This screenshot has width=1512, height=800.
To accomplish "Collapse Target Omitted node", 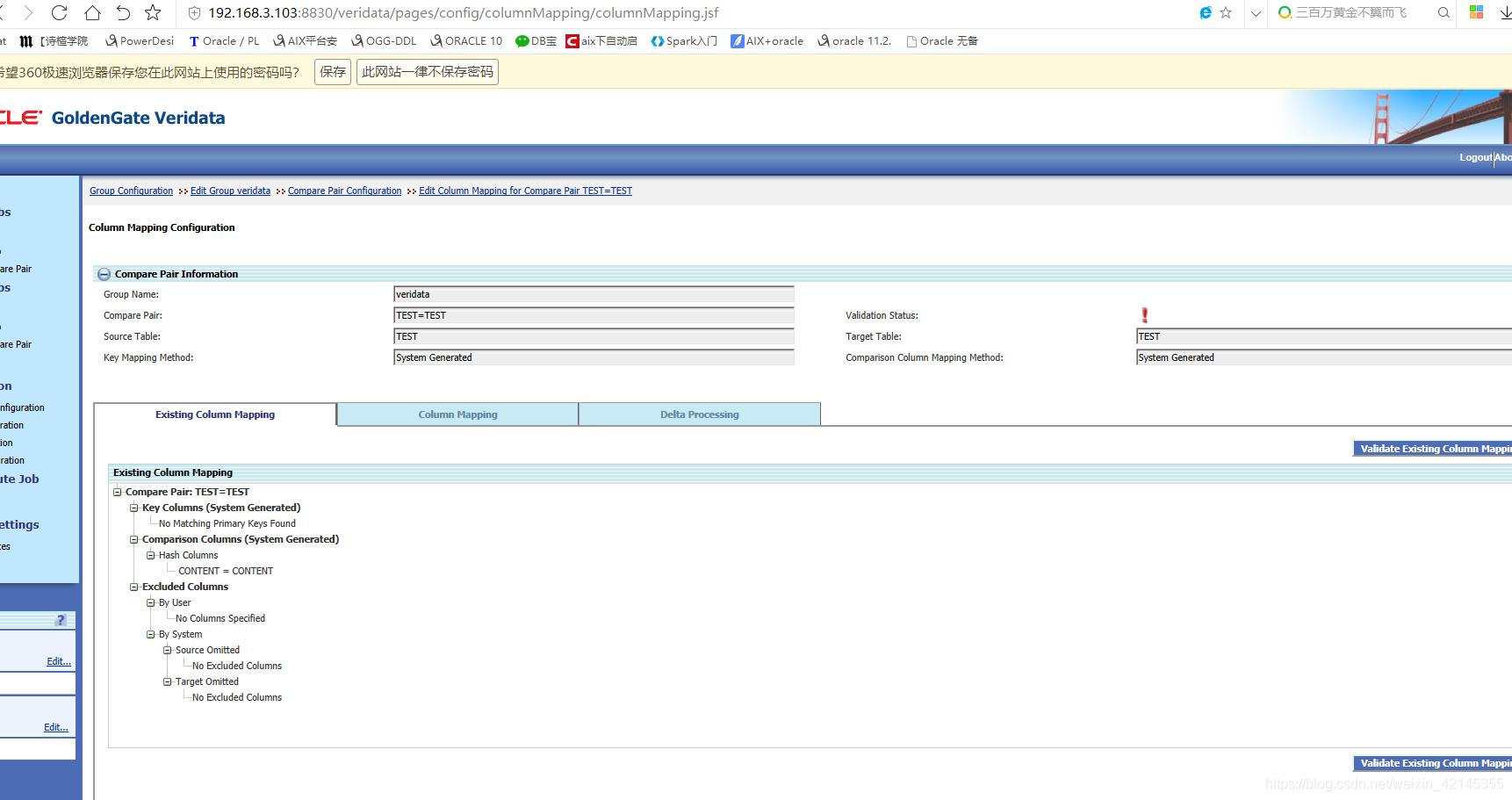I will click(167, 681).
